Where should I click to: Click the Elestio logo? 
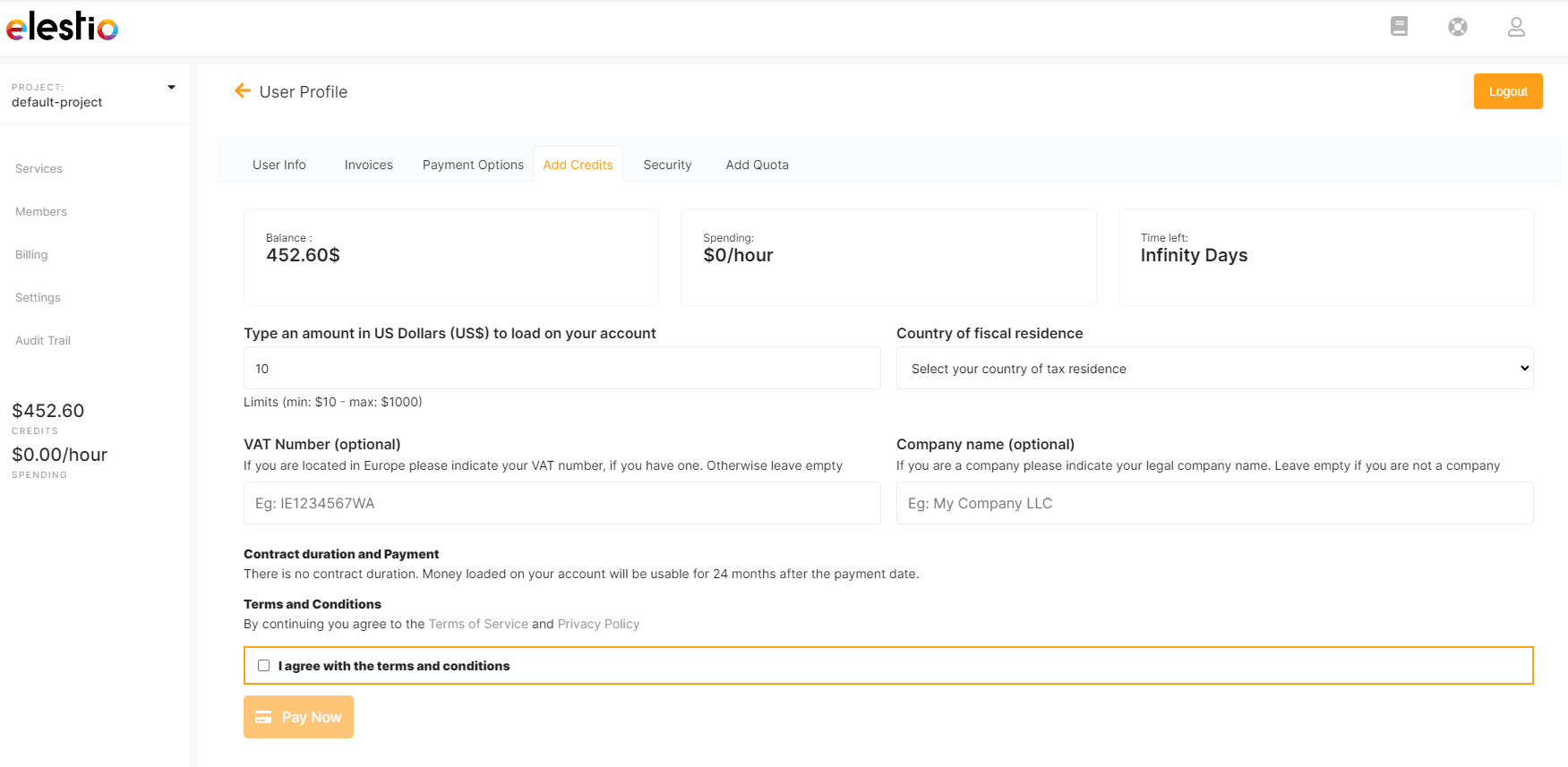62,27
